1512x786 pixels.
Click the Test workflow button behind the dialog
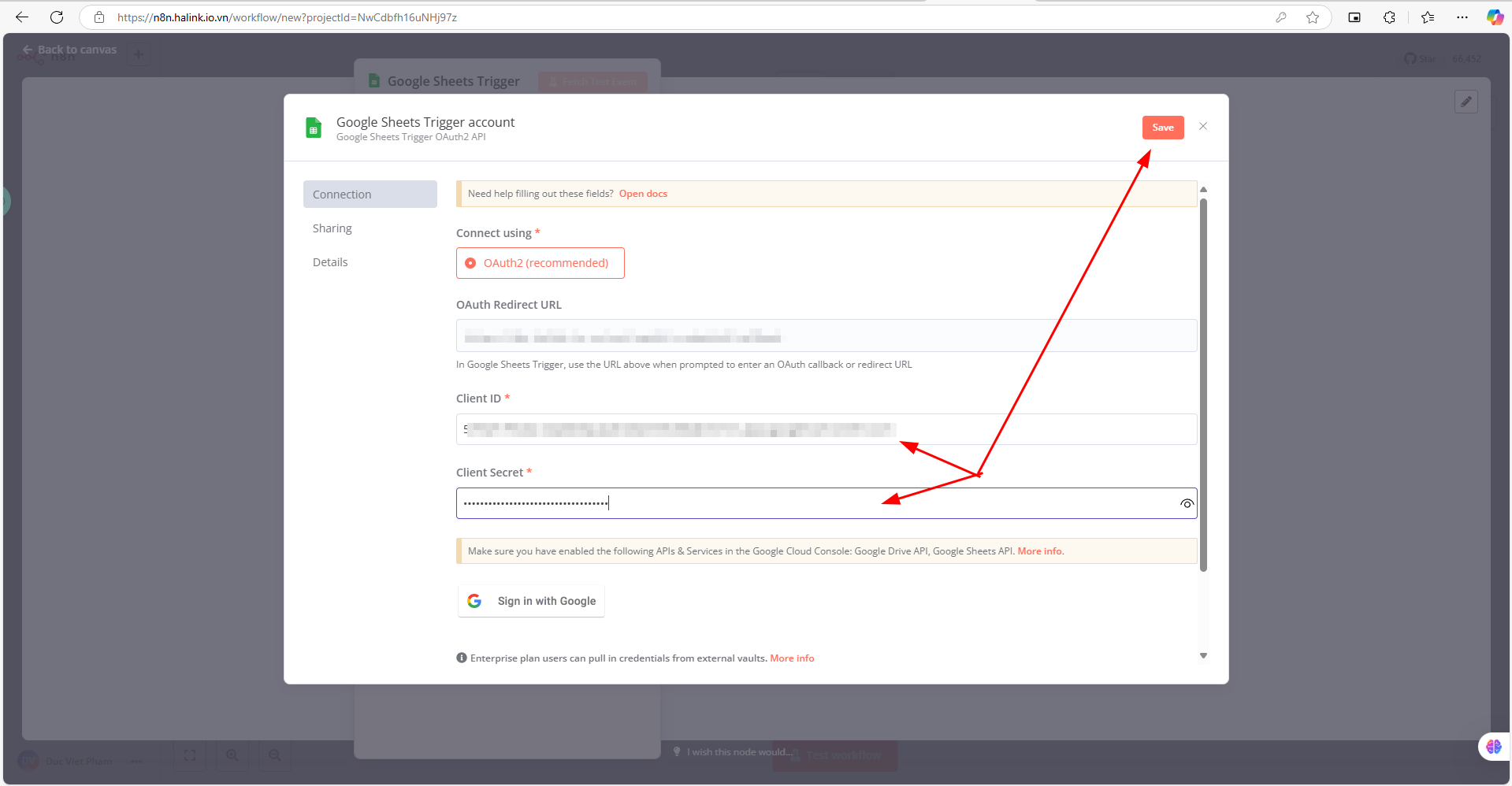(835, 755)
